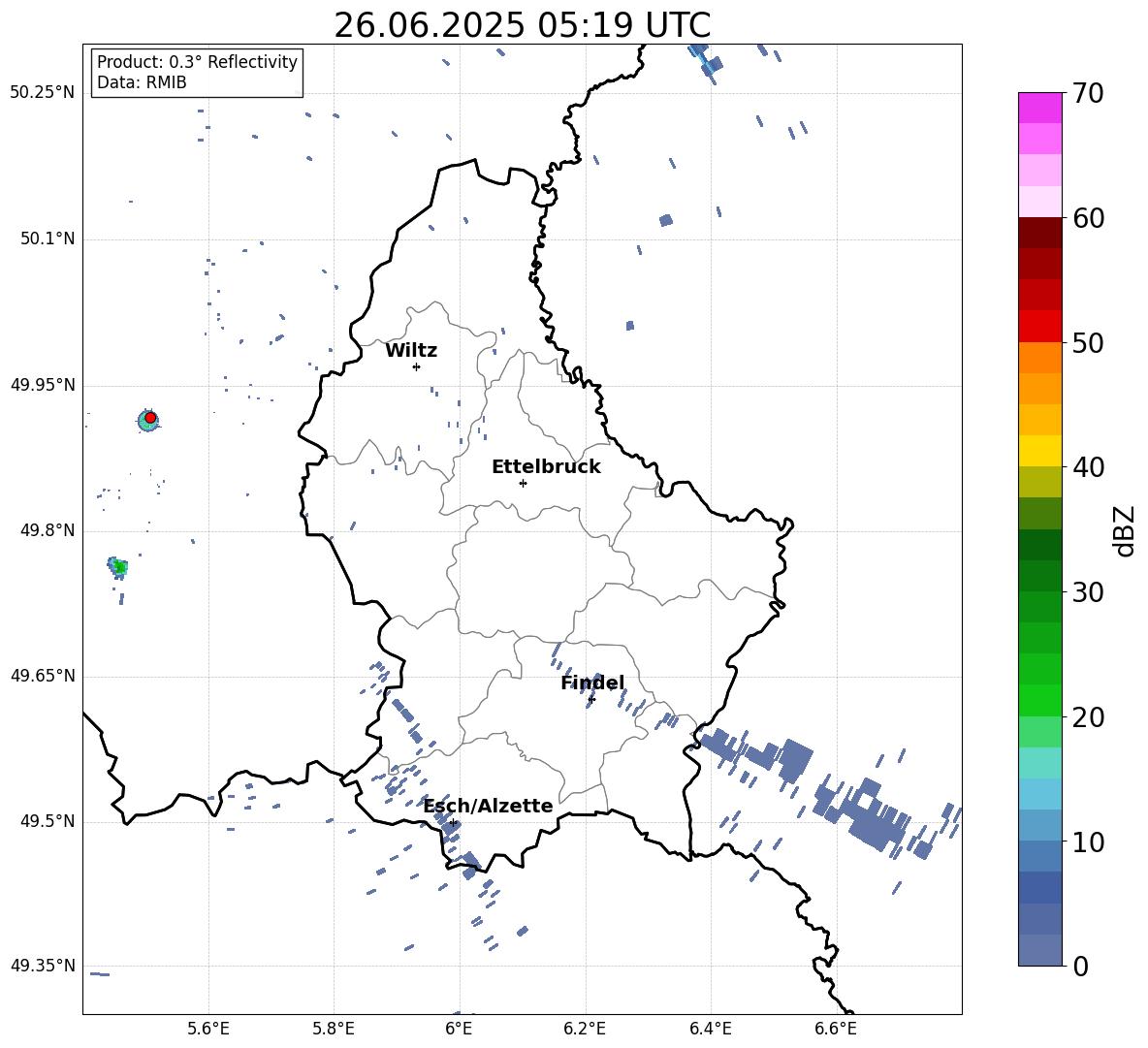Click the Data: RMIB text
This screenshot has height=1048, width=1148.
point(142,82)
